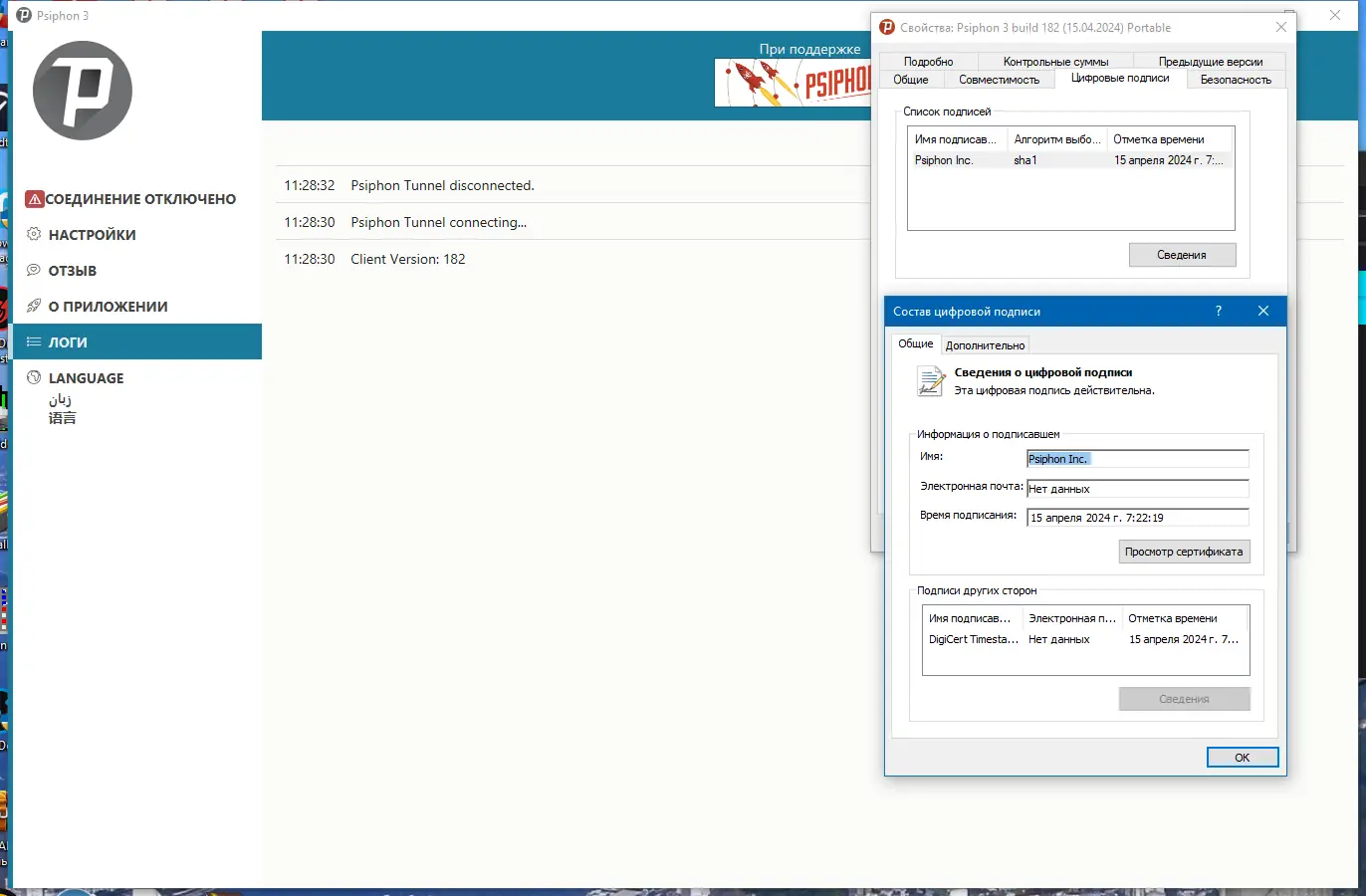Click the Сведения о цифровой подписи heading
This screenshot has height=896, width=1366.
(1043, 372)
